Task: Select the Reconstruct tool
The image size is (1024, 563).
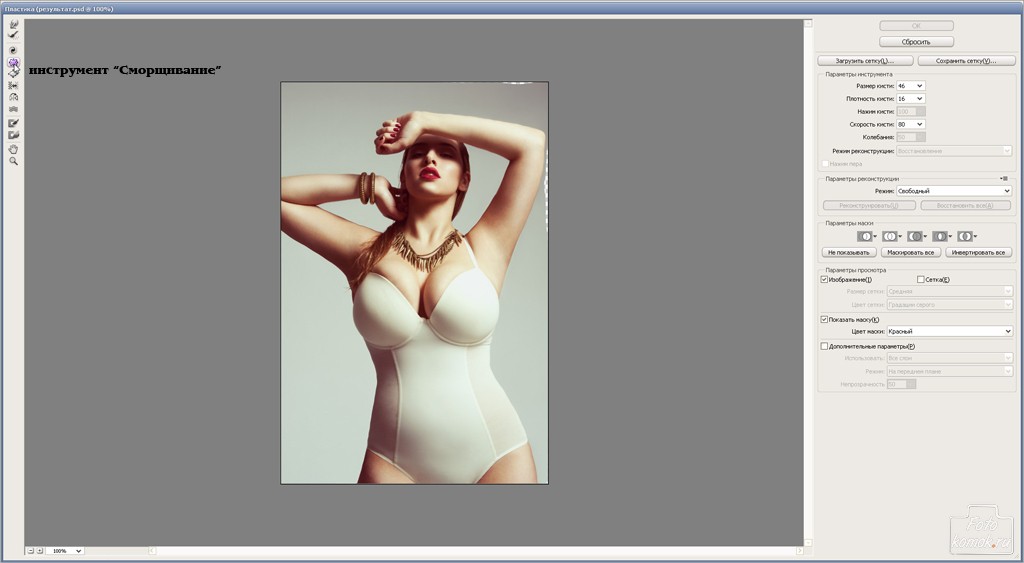Action: (x=13, y=35)
